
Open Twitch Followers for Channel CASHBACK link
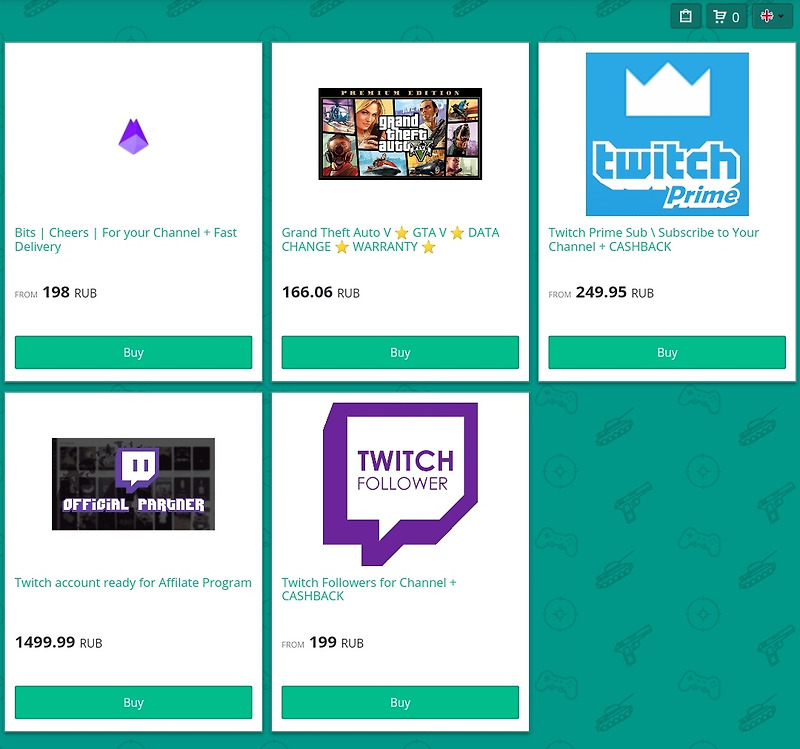click(369, 589)
